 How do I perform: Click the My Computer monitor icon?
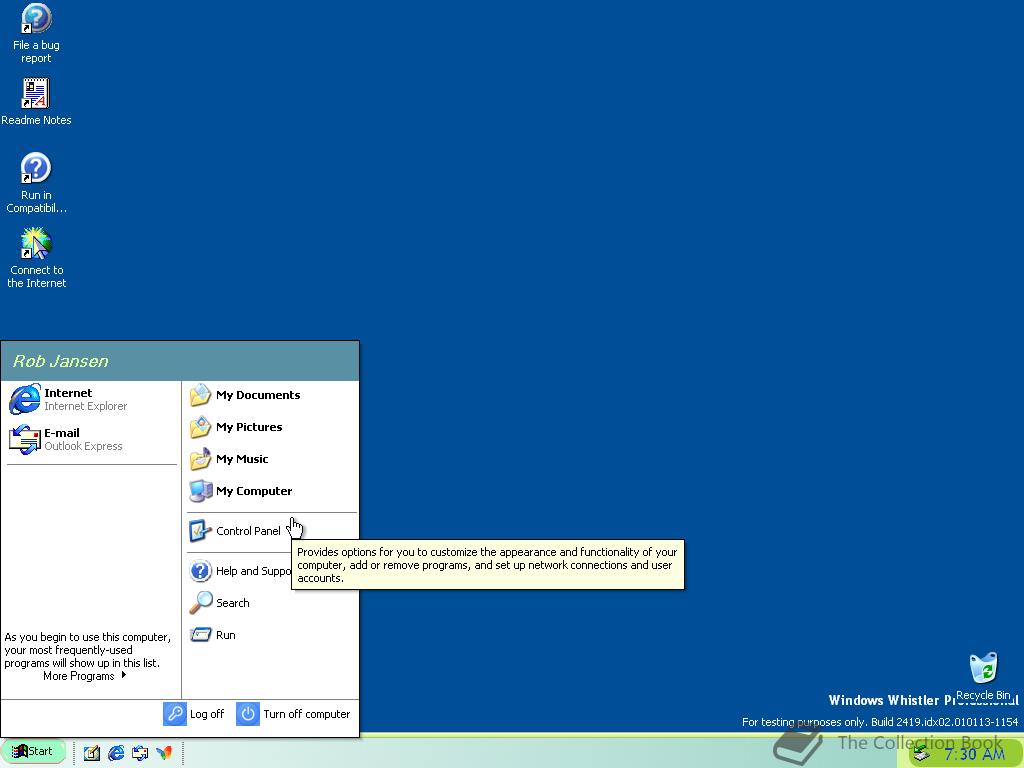[x=200, y=491]
